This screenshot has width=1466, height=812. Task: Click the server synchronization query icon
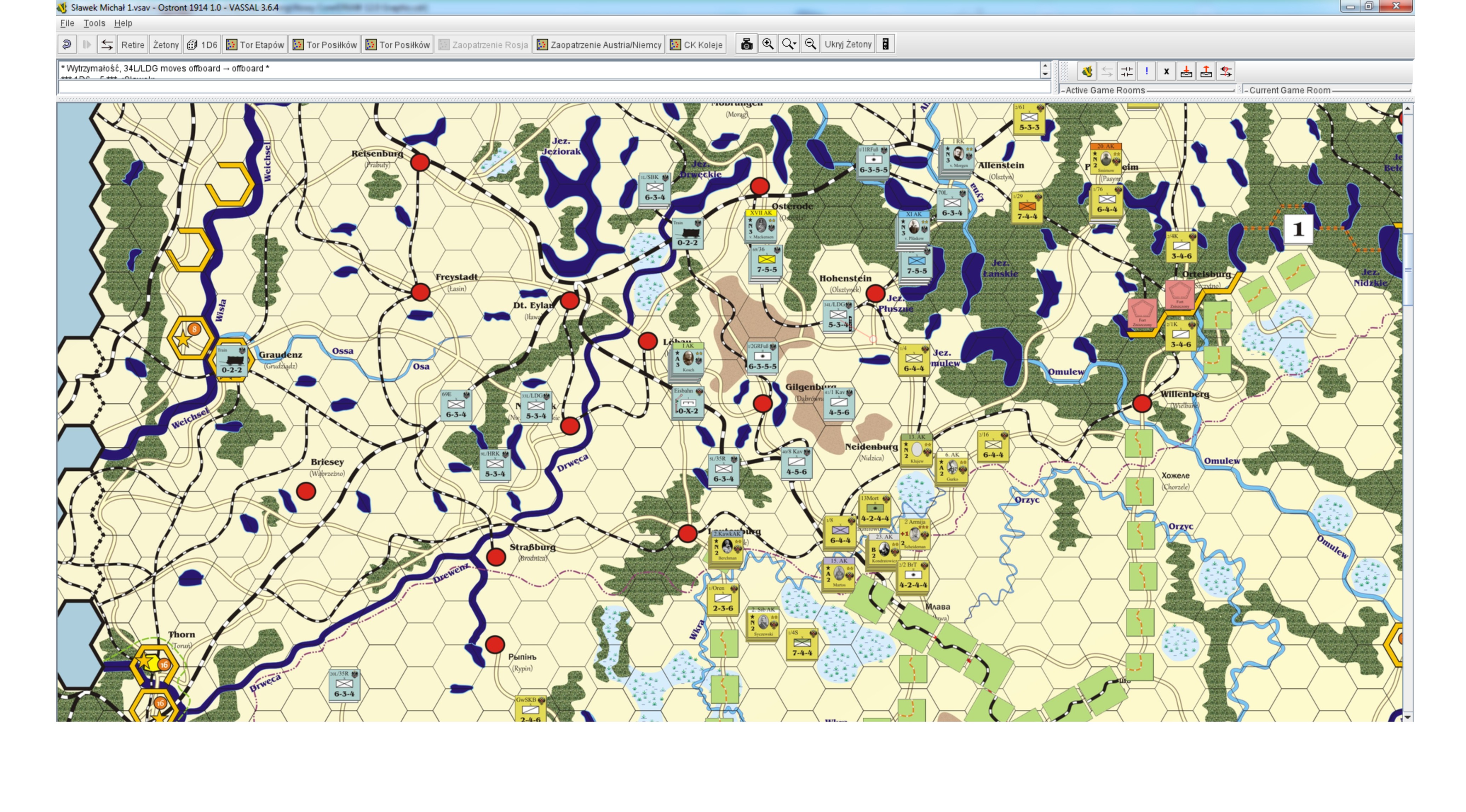tap(1226, 72)
